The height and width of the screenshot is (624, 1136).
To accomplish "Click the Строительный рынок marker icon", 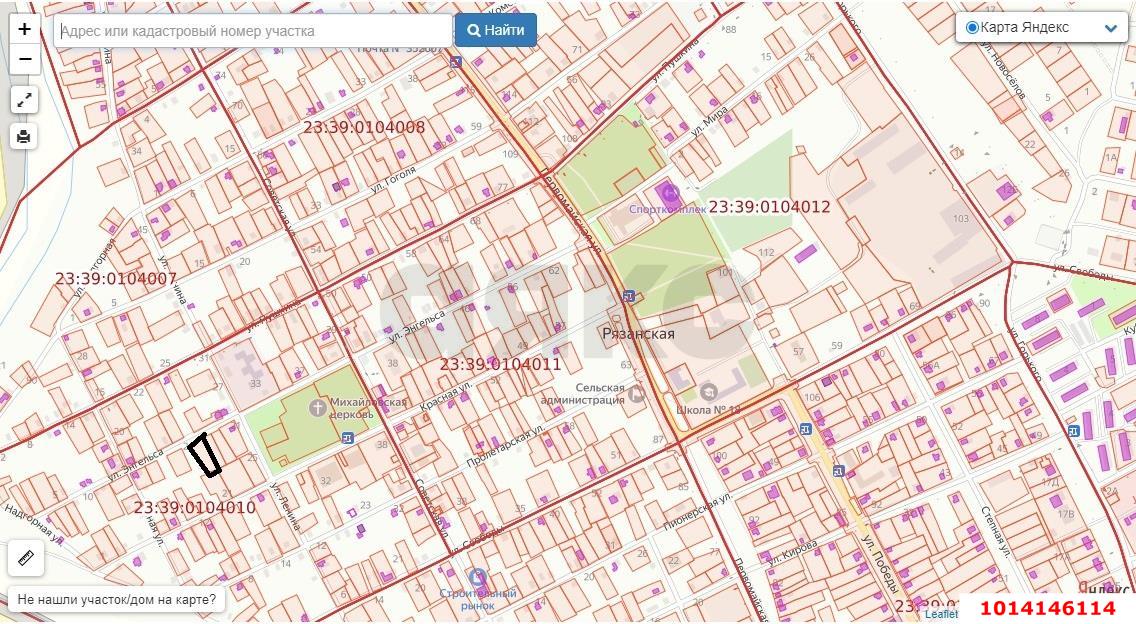I will (x=478, y=577).
